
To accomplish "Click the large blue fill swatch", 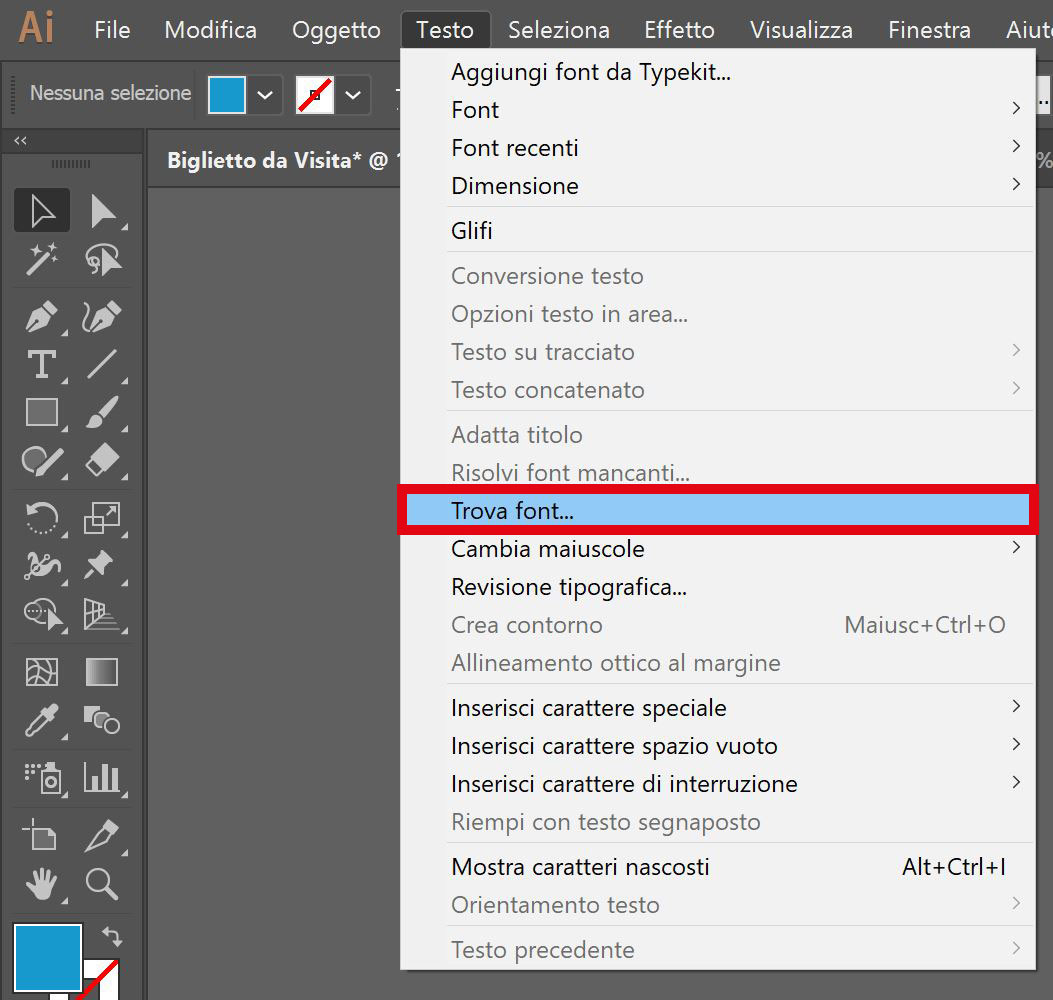I will pos(47,957).
